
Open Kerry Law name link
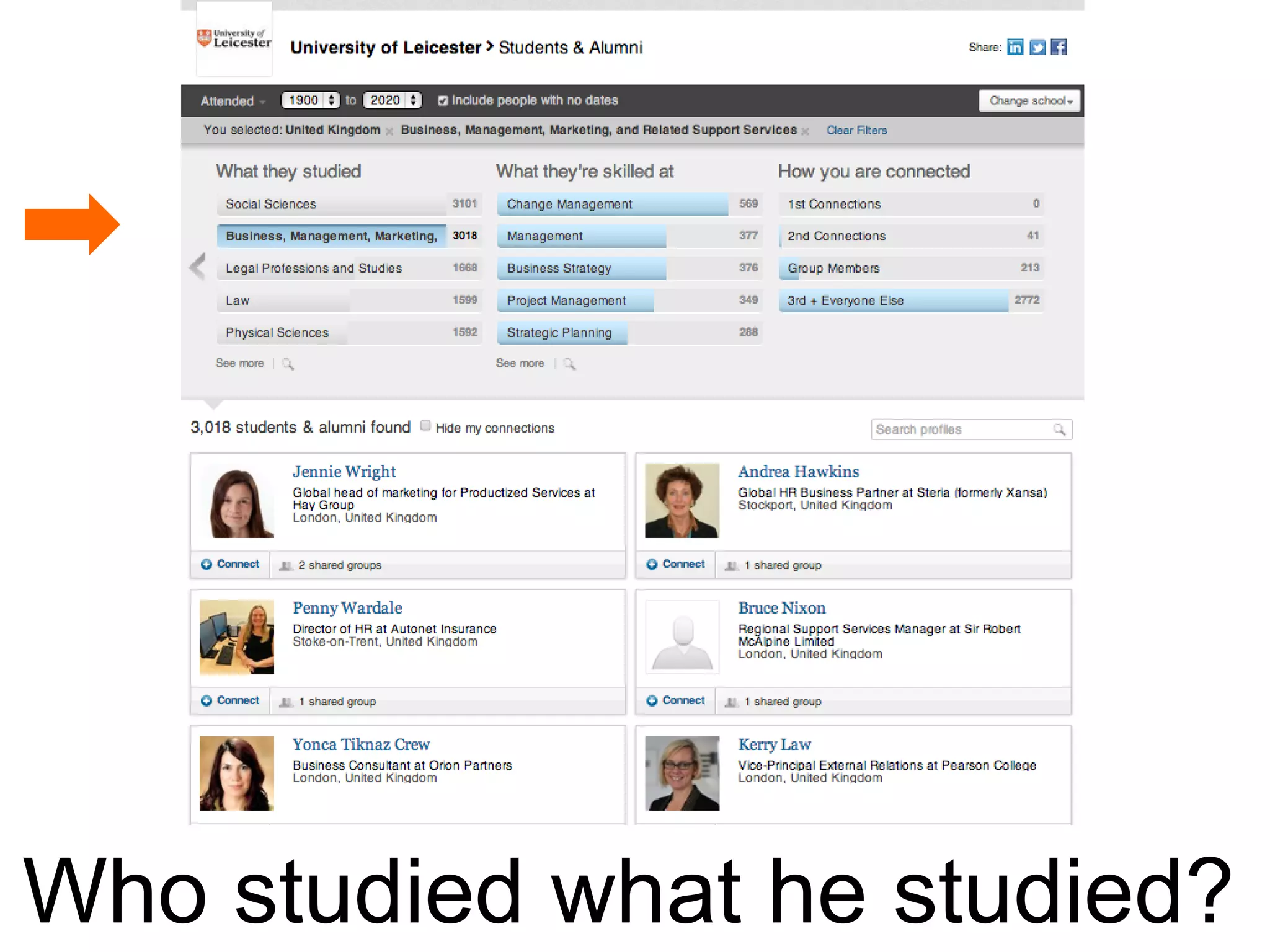click(774, 744)
